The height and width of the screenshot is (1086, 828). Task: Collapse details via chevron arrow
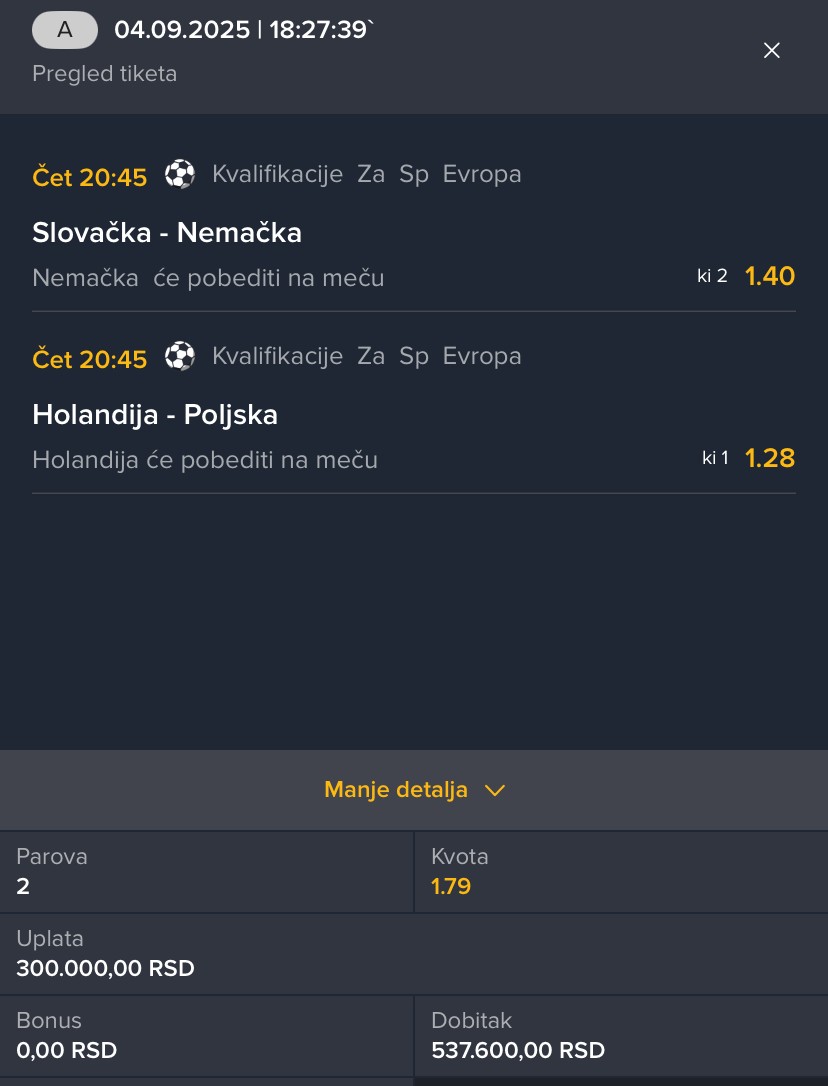(x=495, y=790)
